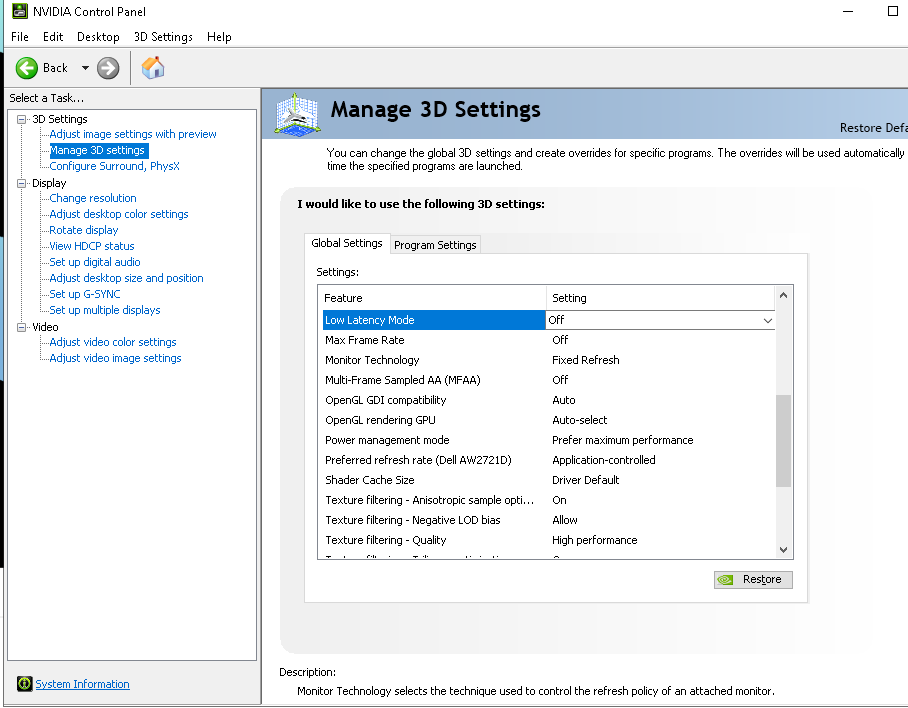The height and width of the screenshot is (708, 908).
Task: Open the 3D Settings menu
Action: click(163, 36)
